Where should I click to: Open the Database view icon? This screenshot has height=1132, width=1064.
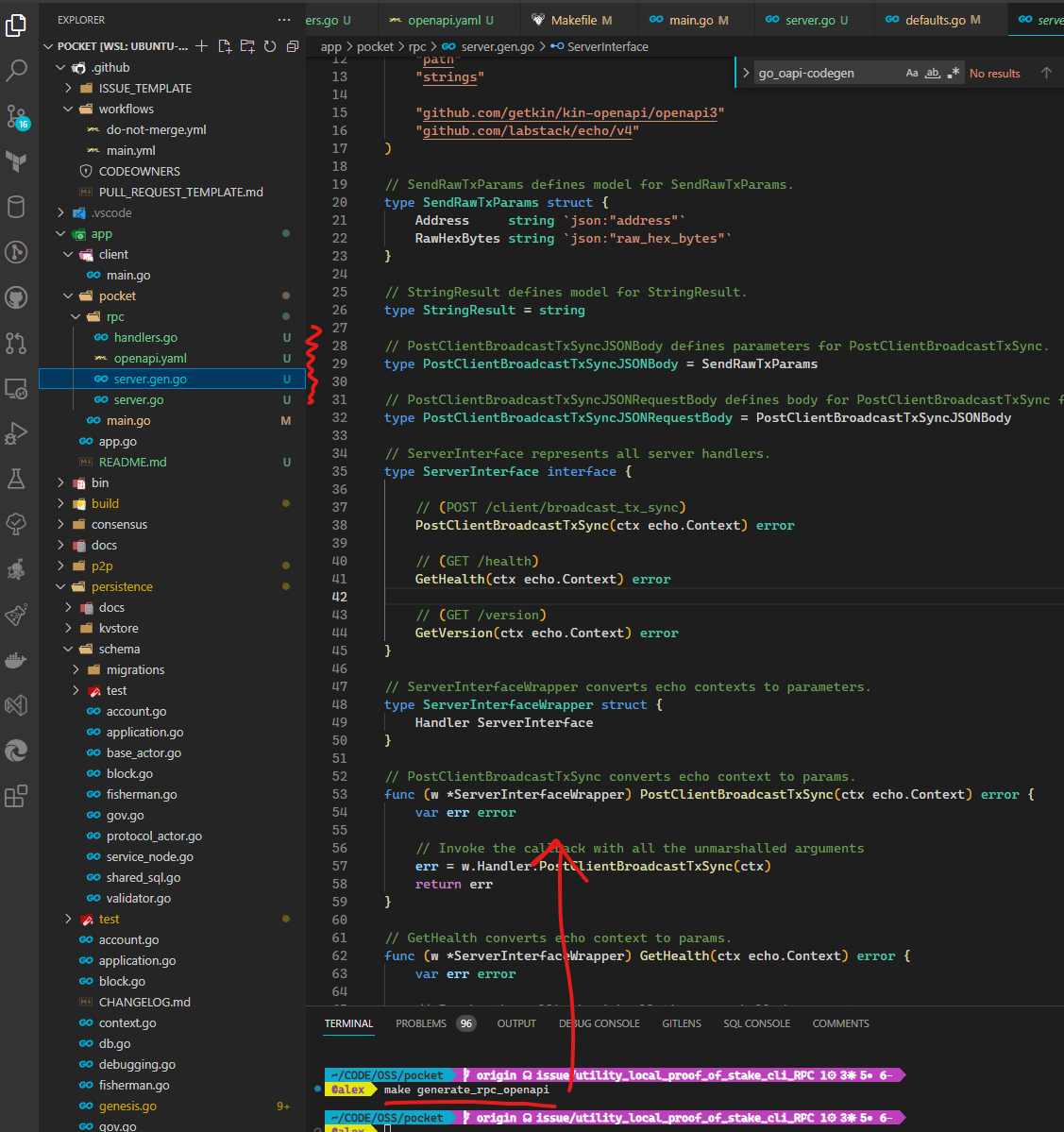[x=16, y=207]
